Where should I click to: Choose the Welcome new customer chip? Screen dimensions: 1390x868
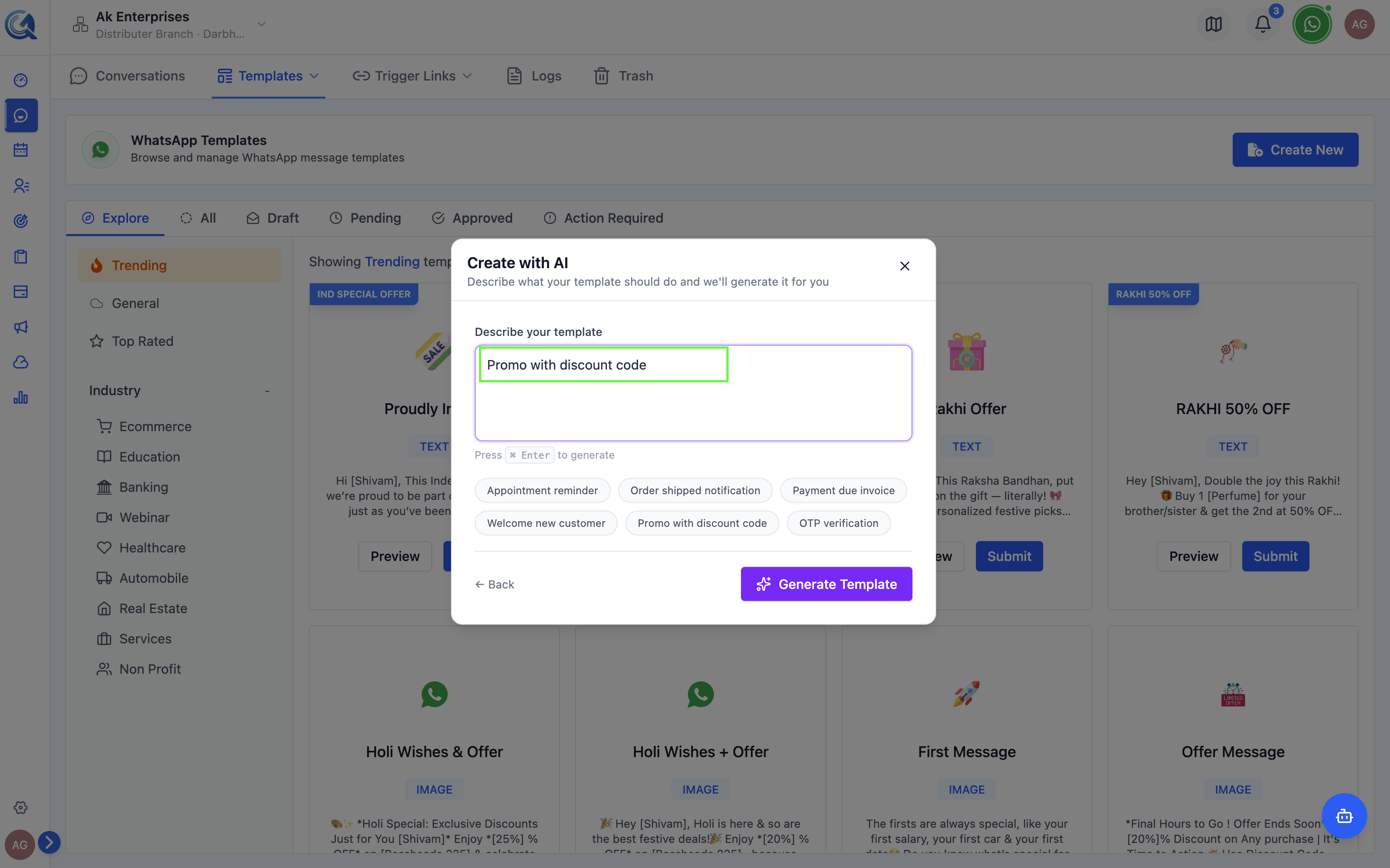click(546, 523)
